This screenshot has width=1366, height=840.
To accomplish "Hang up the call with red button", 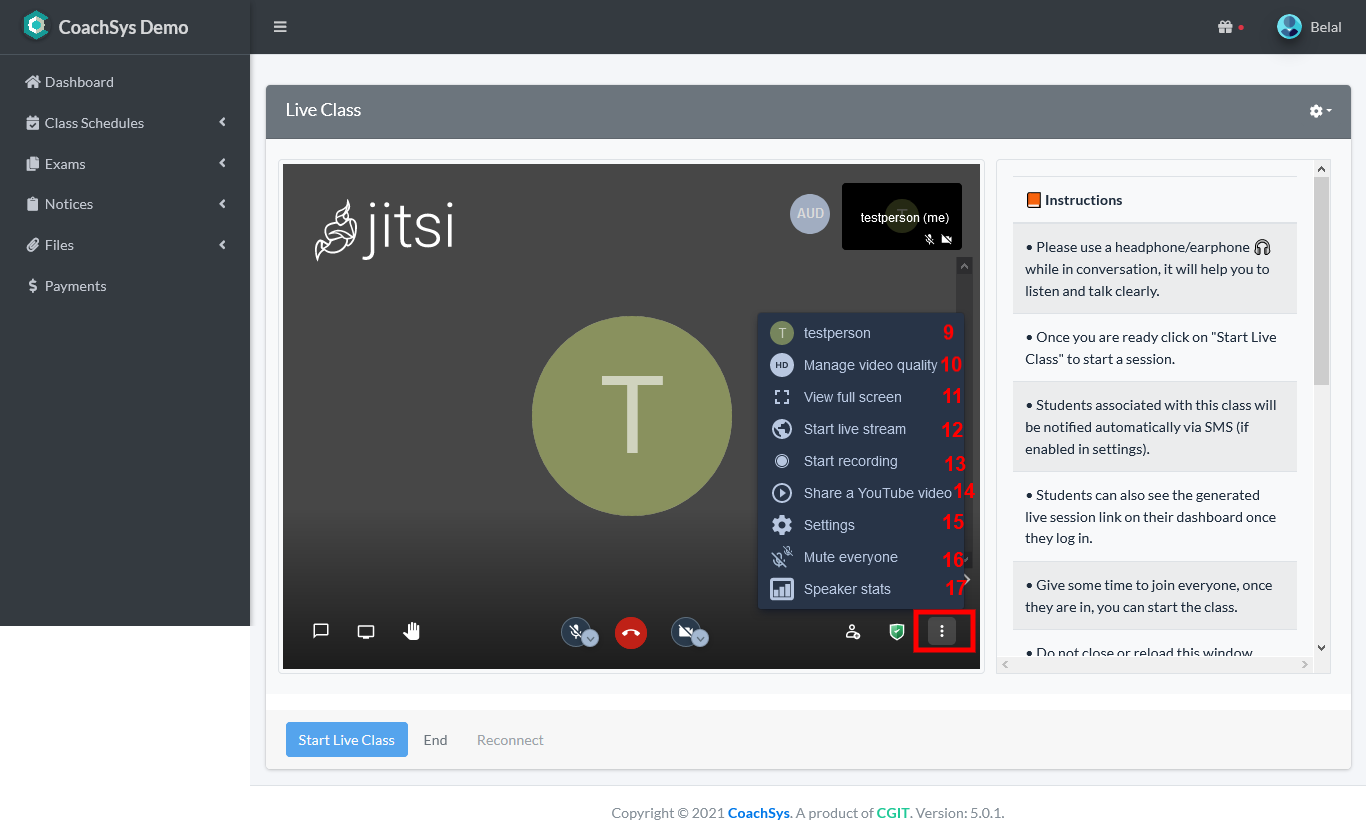I will 630,633.
